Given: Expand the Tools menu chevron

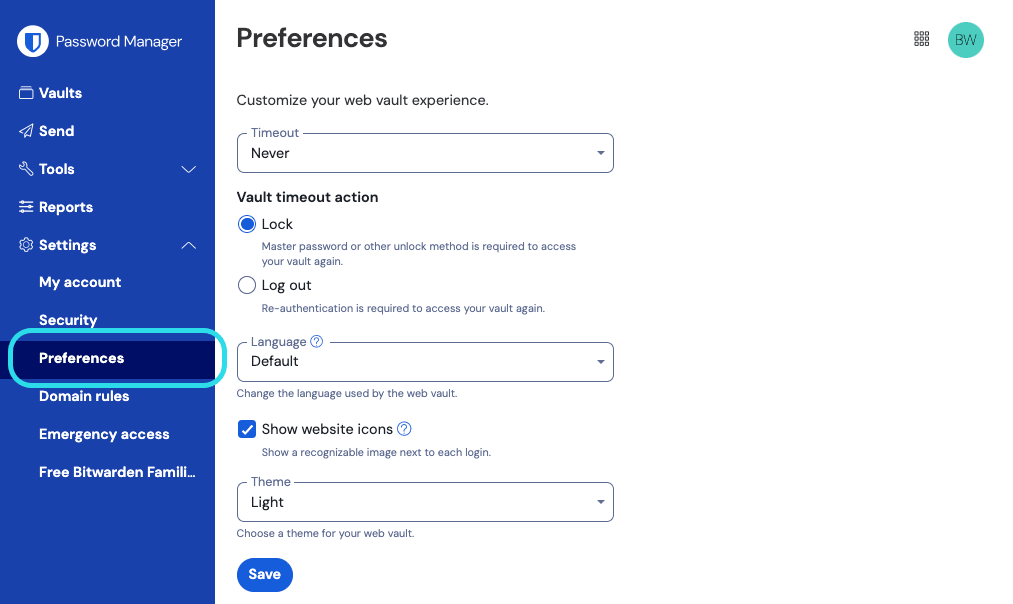Looking at the screenshot, I should coord(188,169).
